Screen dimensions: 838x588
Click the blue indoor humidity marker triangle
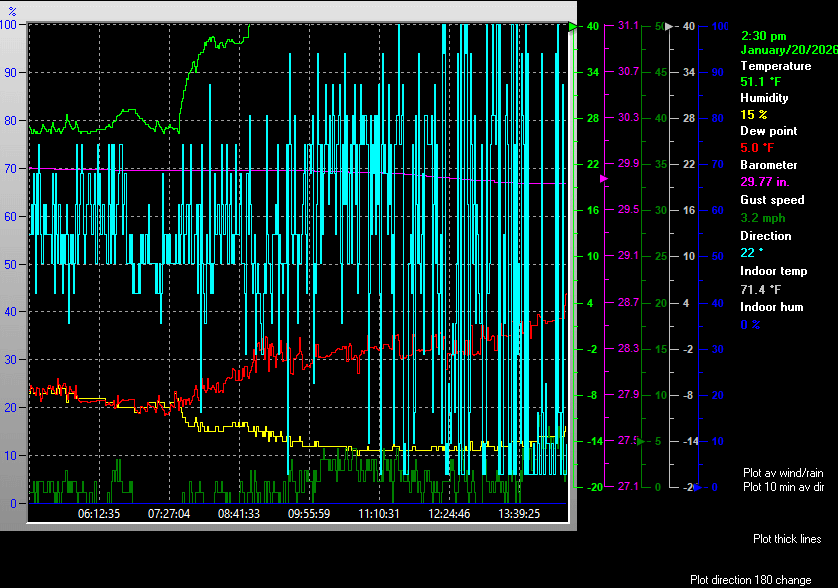tap(699, 486)
